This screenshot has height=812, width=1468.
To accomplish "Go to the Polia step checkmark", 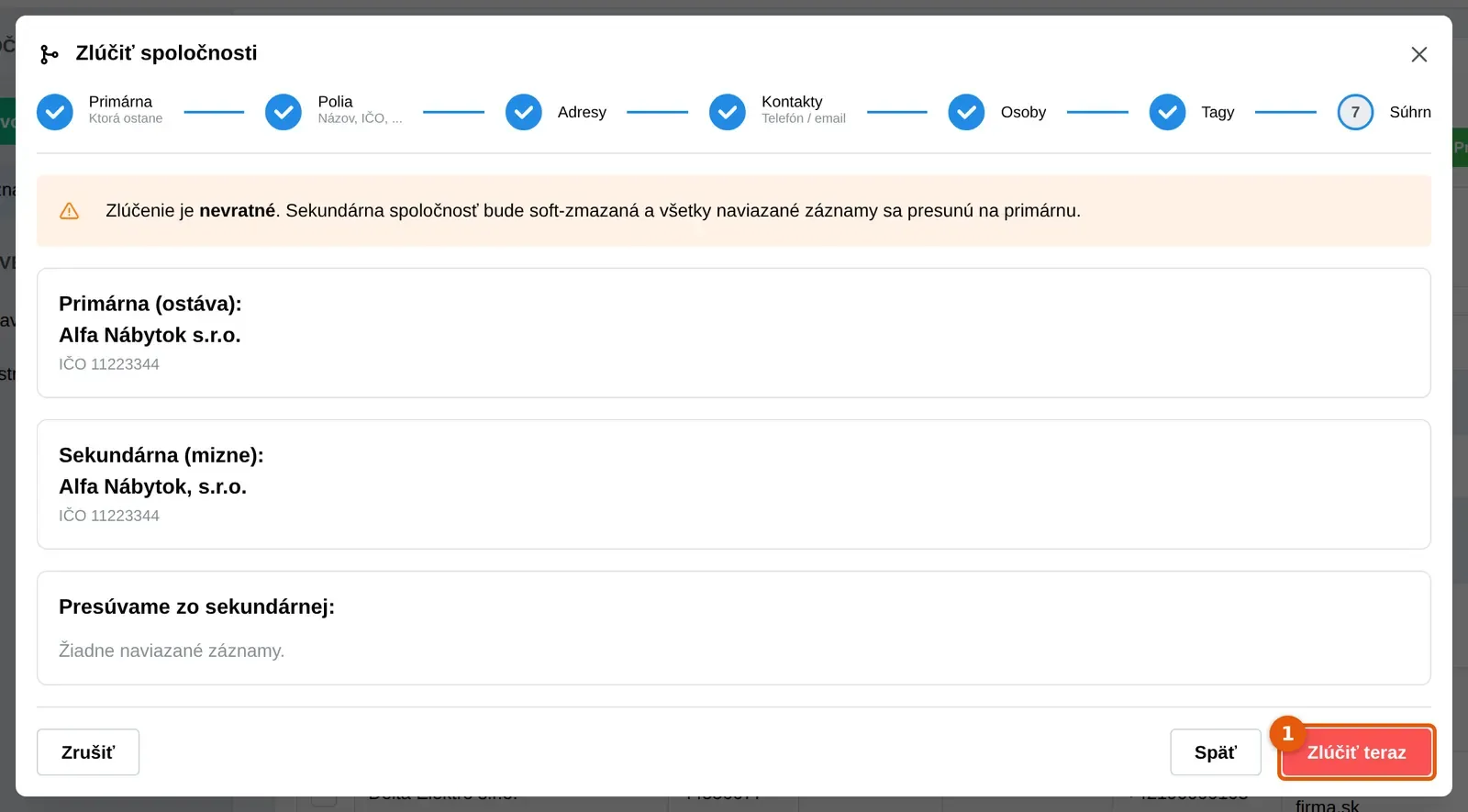I will [x=284, y=112].
